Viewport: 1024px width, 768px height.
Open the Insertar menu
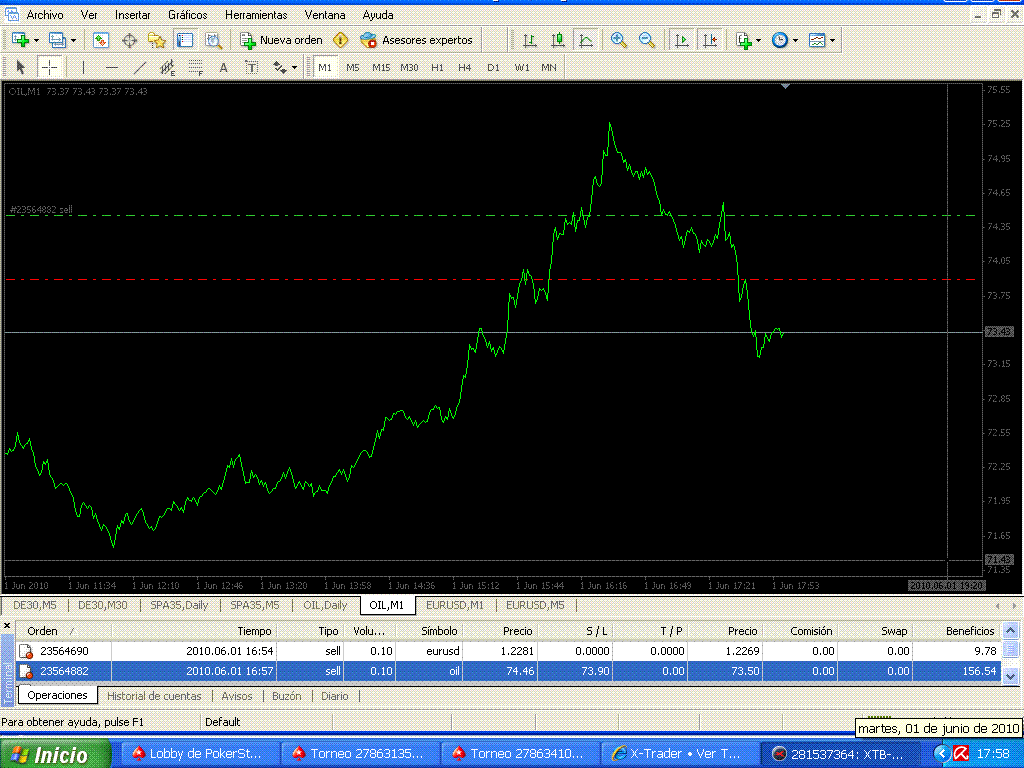133,14
